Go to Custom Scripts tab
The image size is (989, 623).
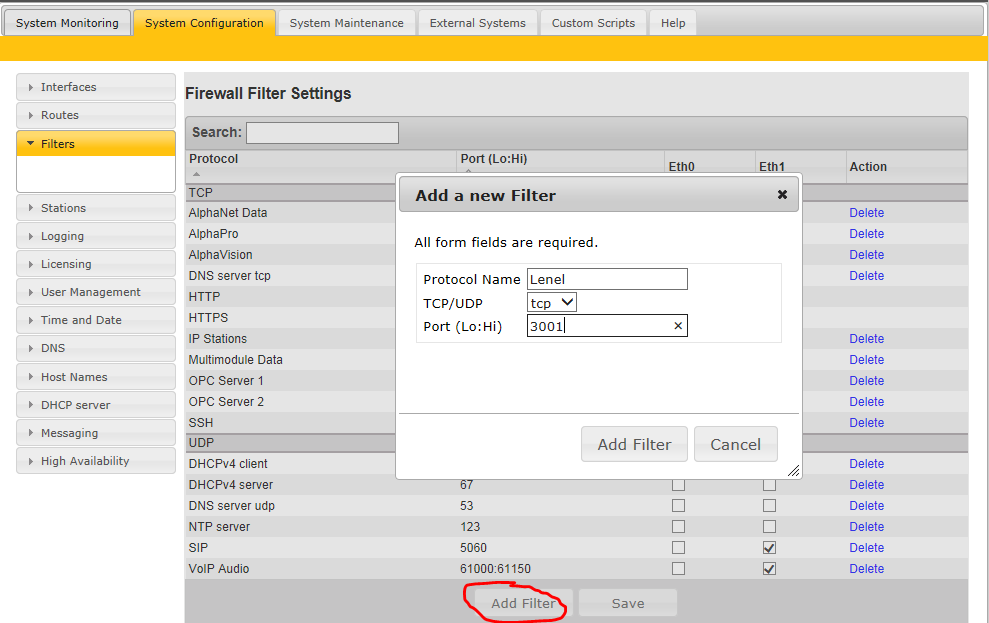coord(593,23)
